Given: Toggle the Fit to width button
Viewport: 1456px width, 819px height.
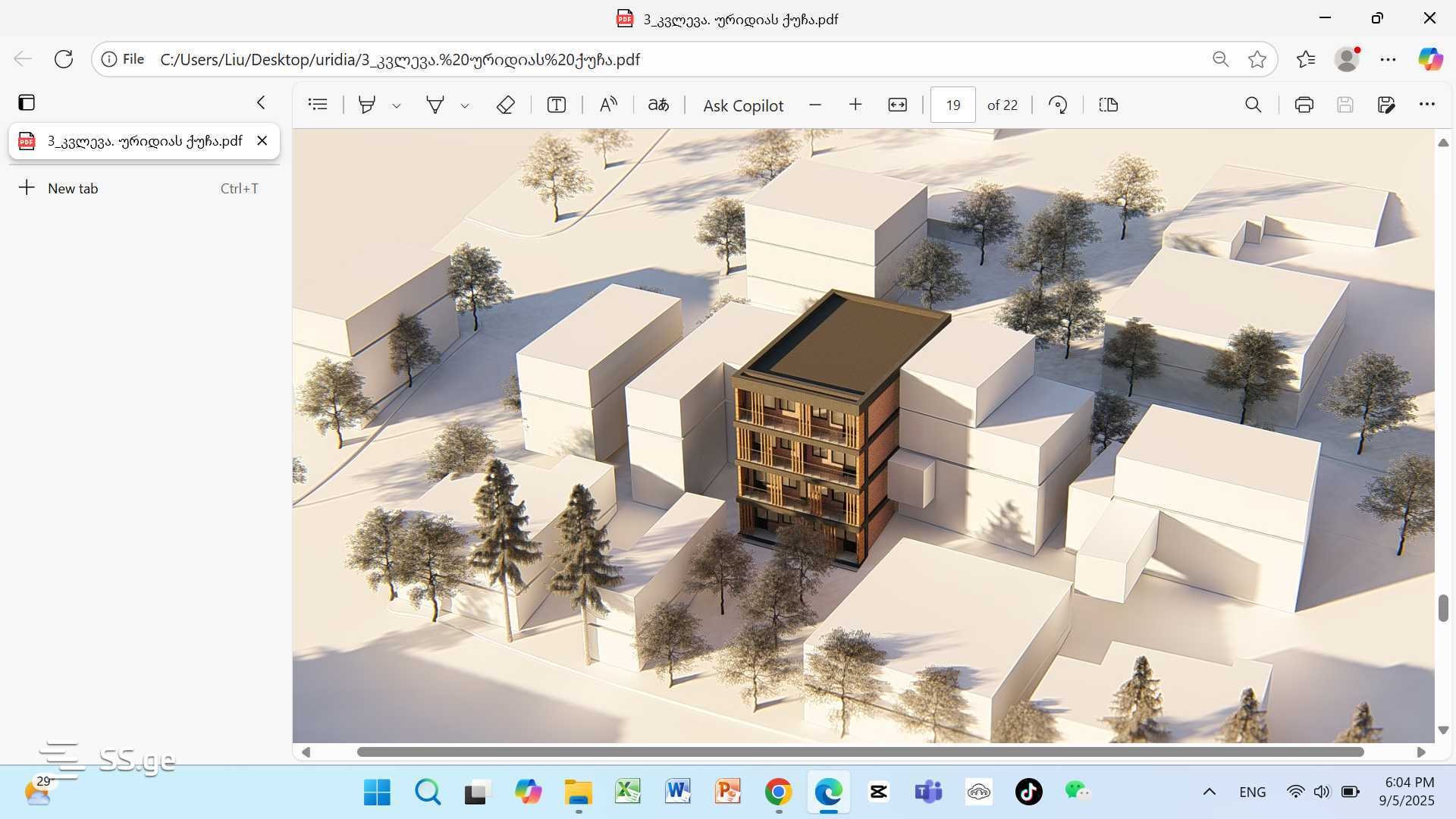Looking at the screenshot, I should [897, 105].
